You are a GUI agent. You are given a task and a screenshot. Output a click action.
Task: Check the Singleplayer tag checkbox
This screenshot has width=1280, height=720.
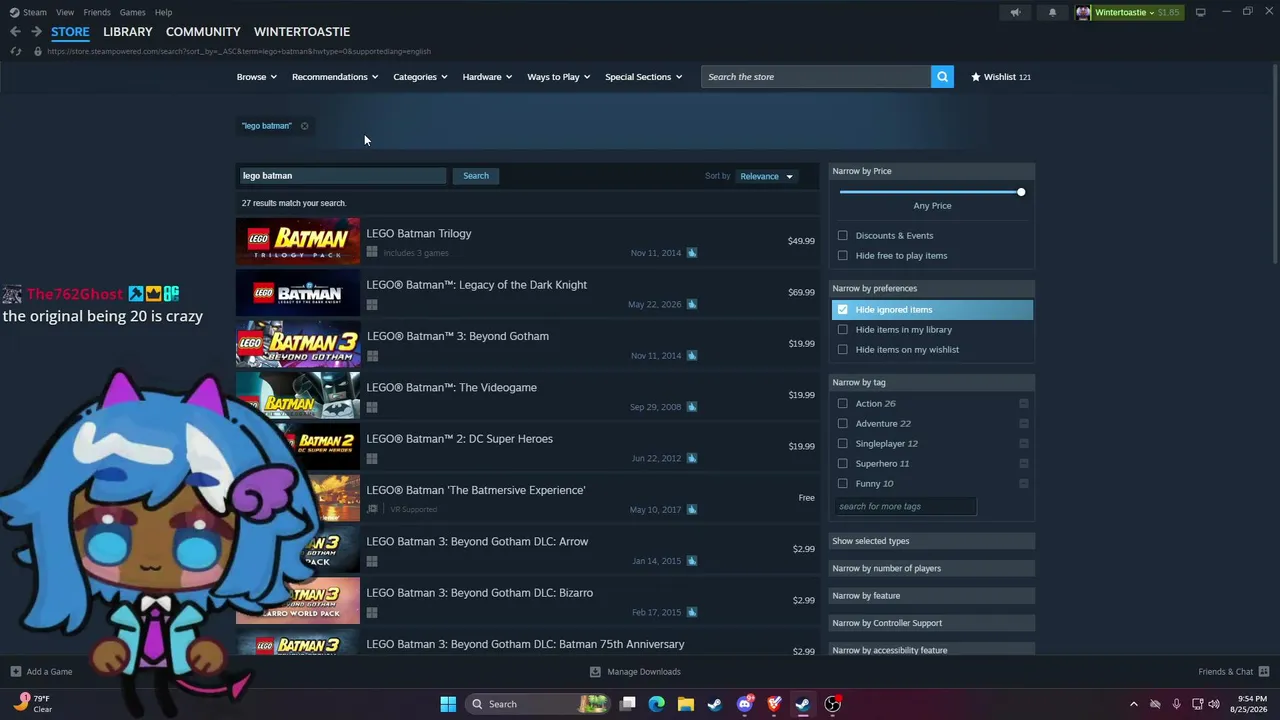click(843, 444)
